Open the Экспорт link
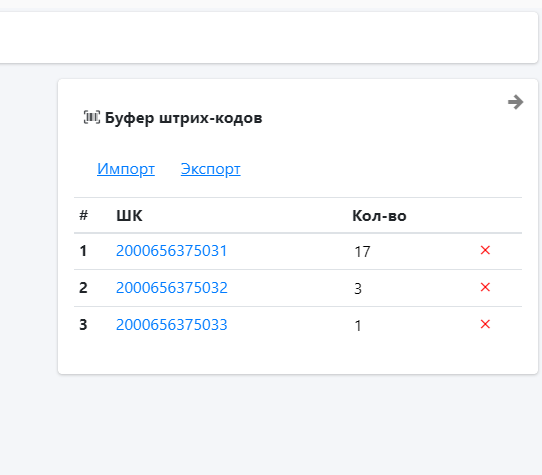The height and width of the screenshot is (475, 542). (211, 169)
